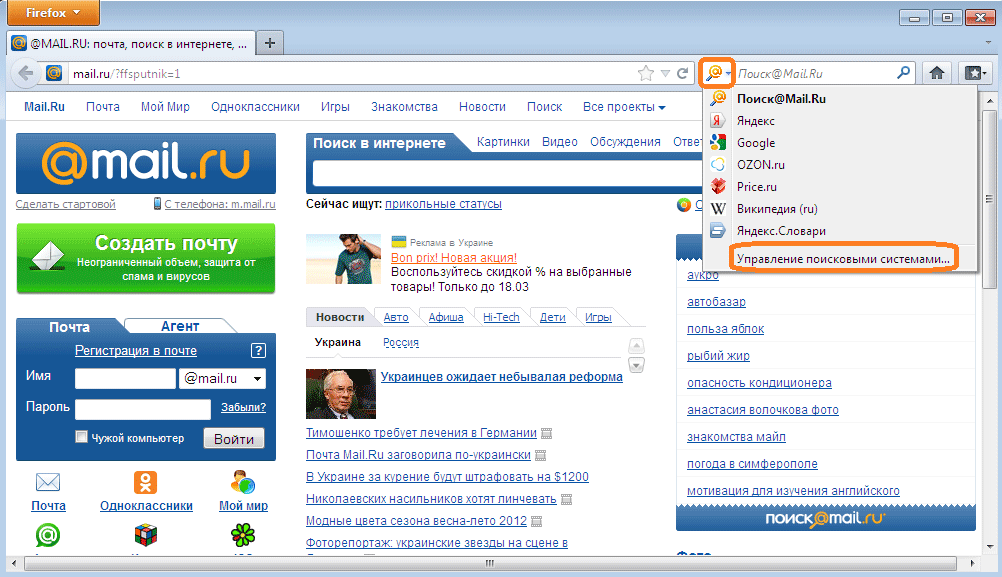Open the list all tabs arrow
This screenshot has height=577, width=1002.
click(x=989, y=43)
